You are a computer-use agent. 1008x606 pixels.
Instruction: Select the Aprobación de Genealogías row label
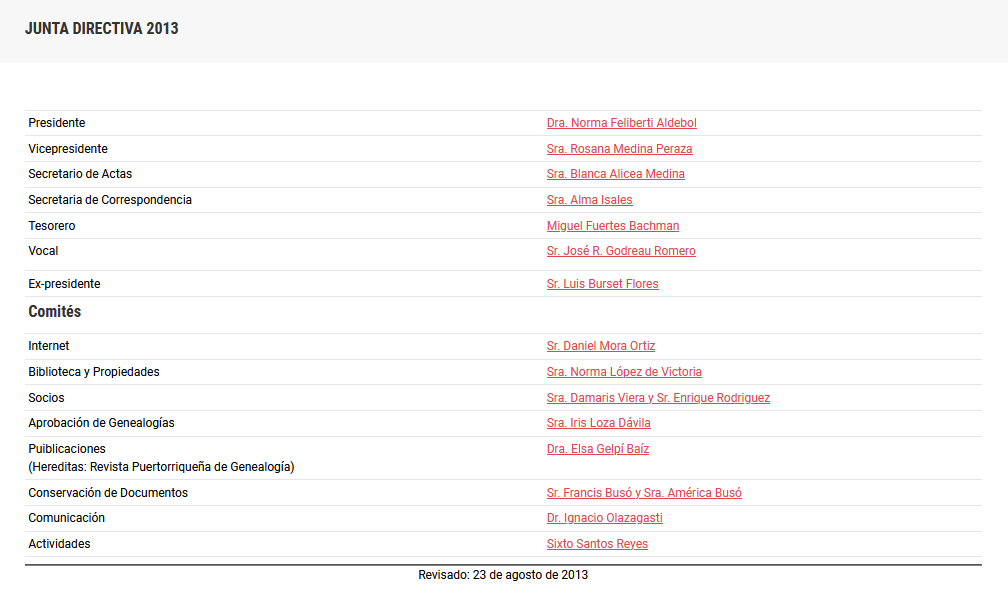[x=99, y=422]
